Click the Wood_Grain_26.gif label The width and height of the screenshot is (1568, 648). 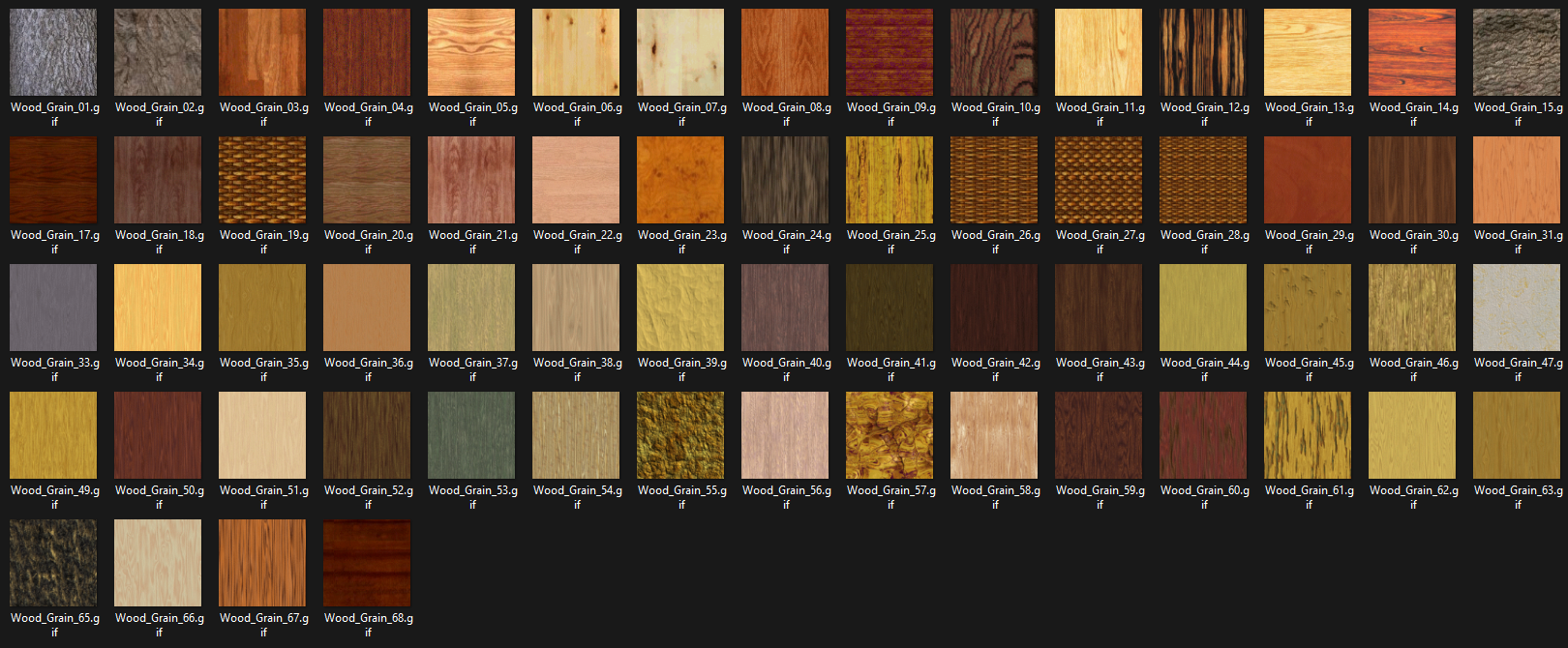coord(995,242)
